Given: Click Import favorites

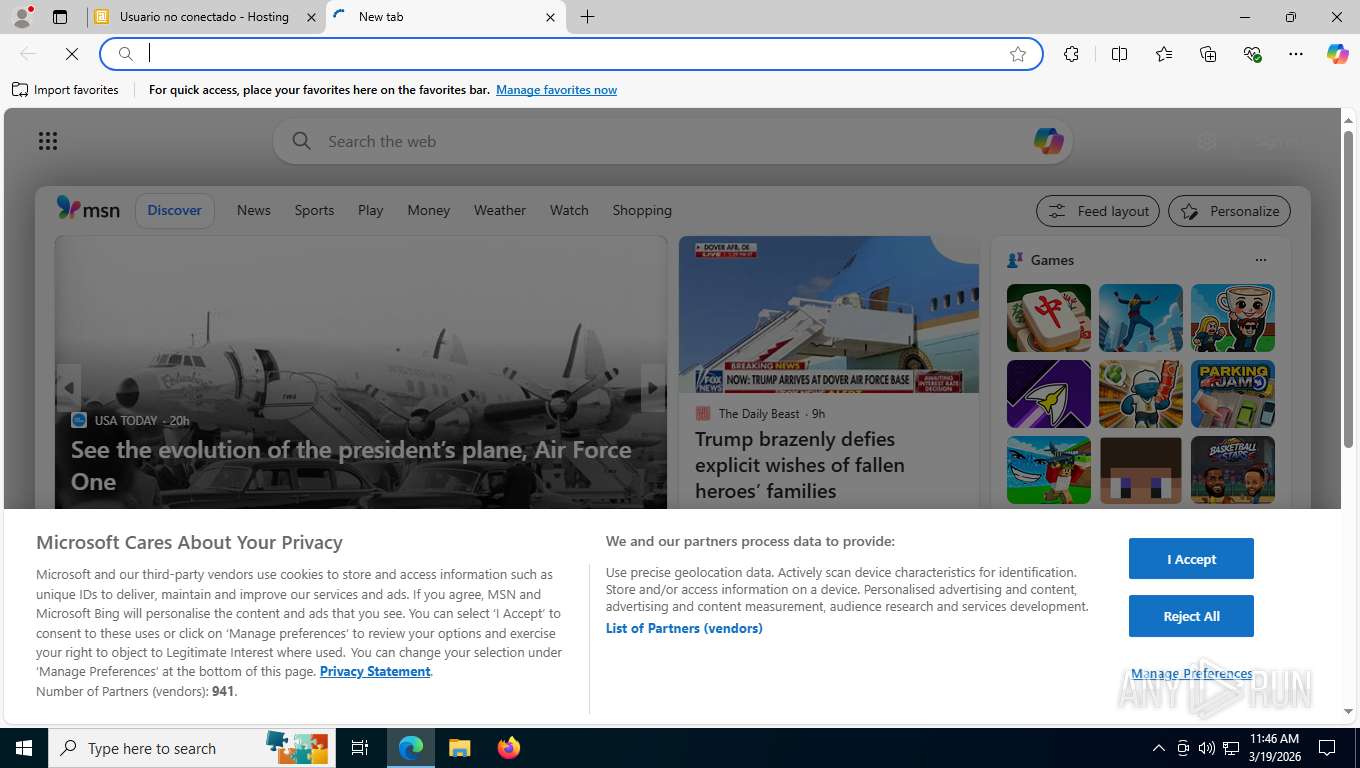Looking at the screenshot, I should click(x=66, y=90).
